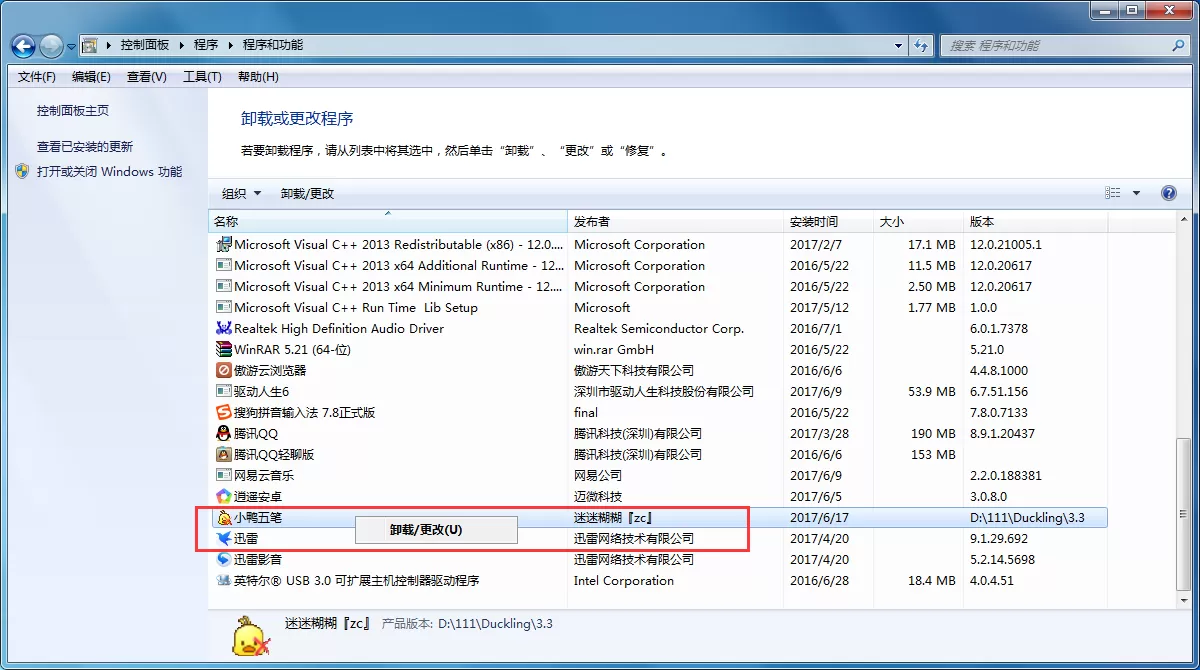Sort by the 版本 column header
Image resolution: width=1200 pixels, height=670 pixels.
pyautogui.click(x=1035, y=222)
